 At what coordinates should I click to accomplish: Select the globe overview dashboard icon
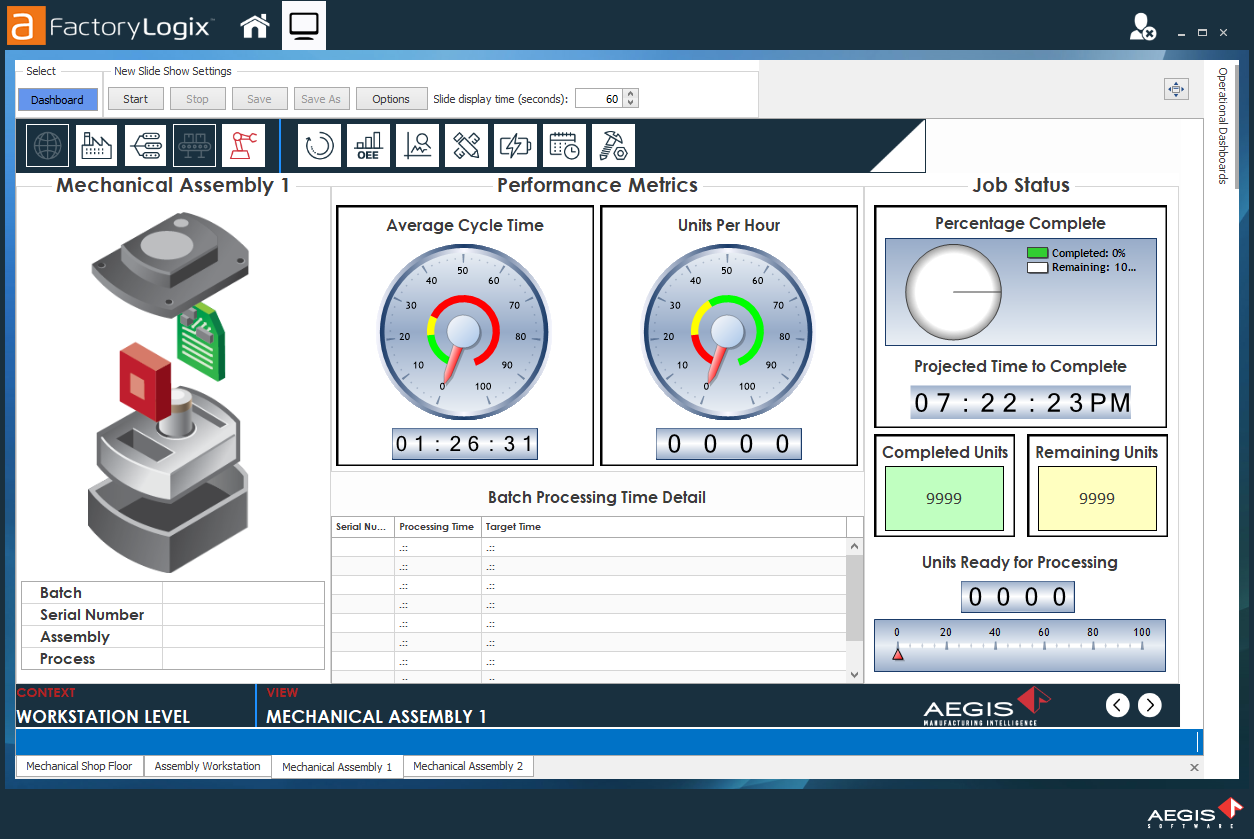[46, 145]
